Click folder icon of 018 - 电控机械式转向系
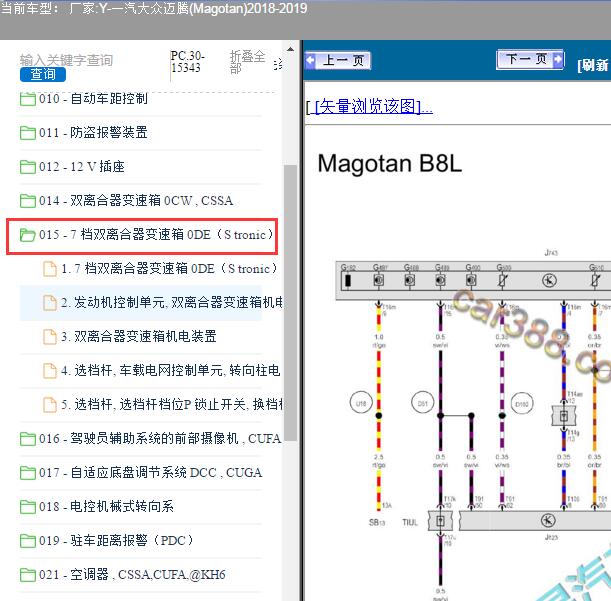Screen dimensions: 611x601 pyautogui.click(x=28, y=506)
